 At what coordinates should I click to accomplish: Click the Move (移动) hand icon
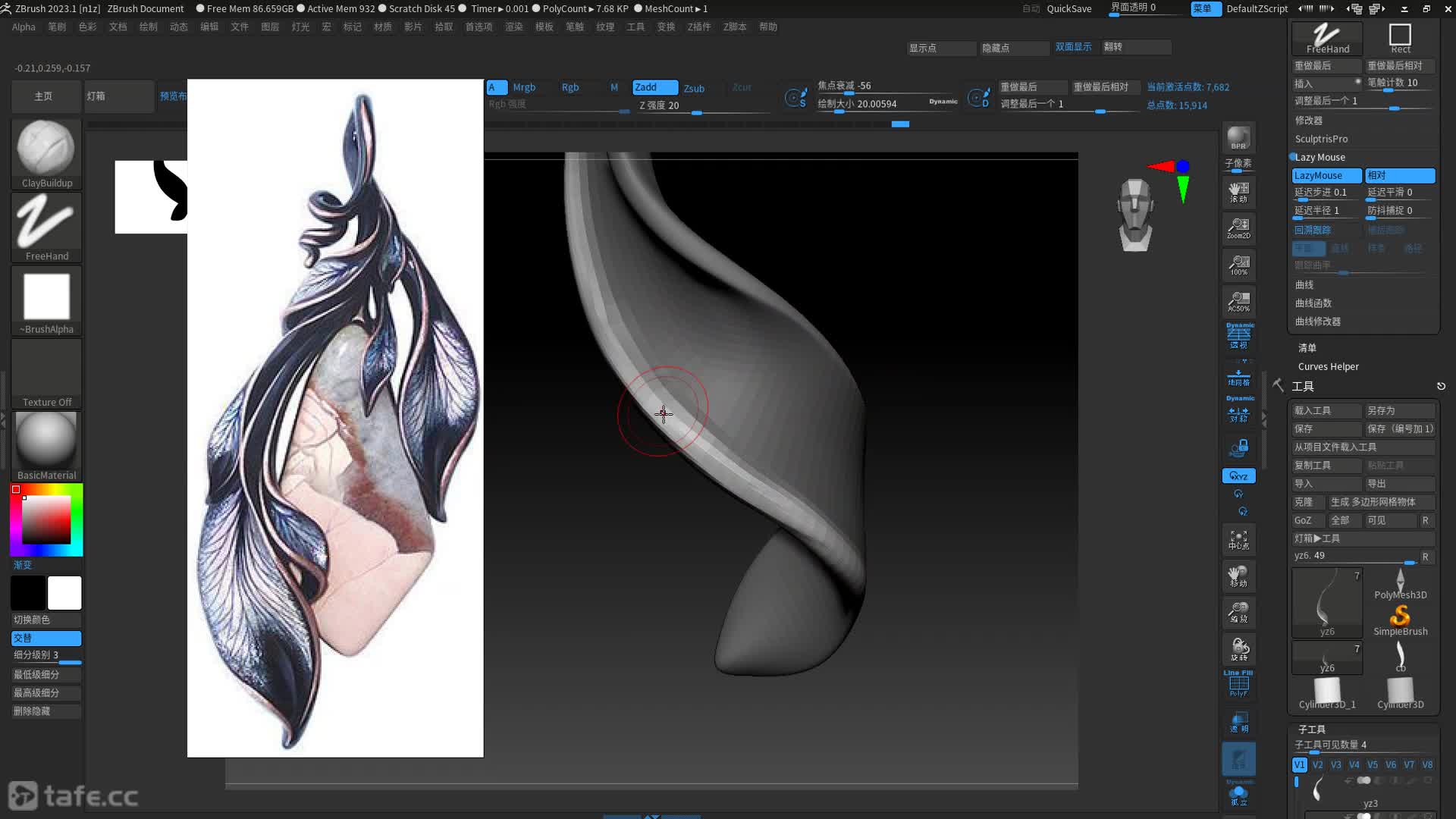click(1238, 576)
